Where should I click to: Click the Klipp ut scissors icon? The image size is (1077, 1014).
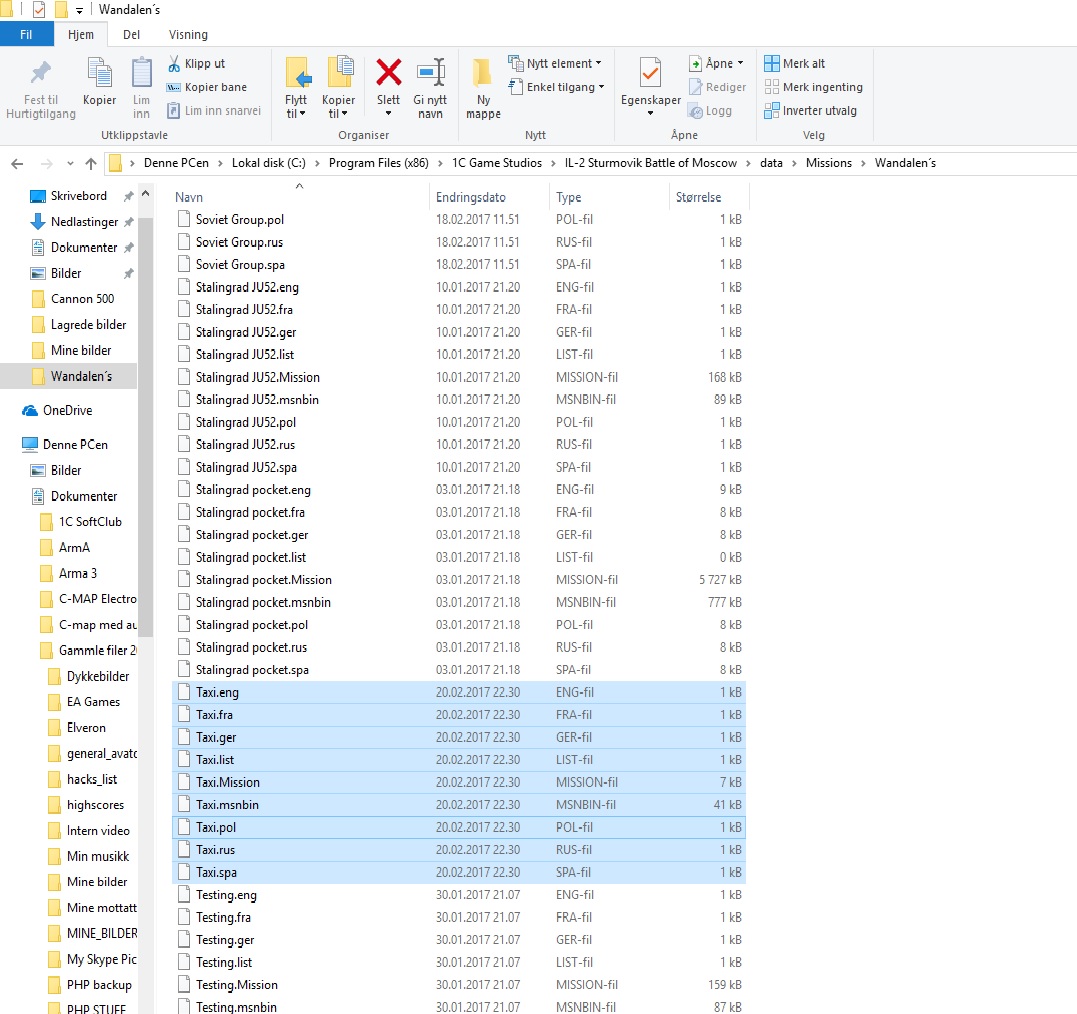pos(174,63)
